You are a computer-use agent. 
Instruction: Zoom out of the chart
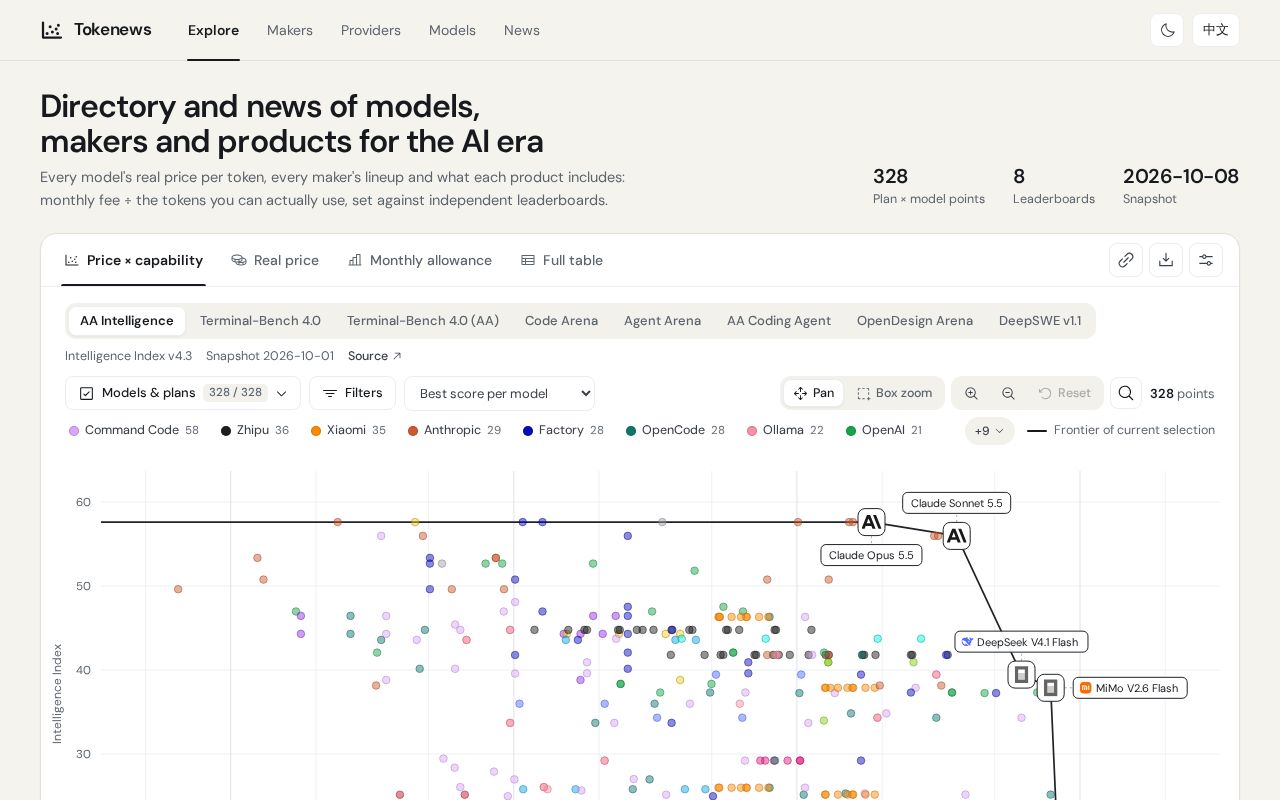pos(1008,393)
